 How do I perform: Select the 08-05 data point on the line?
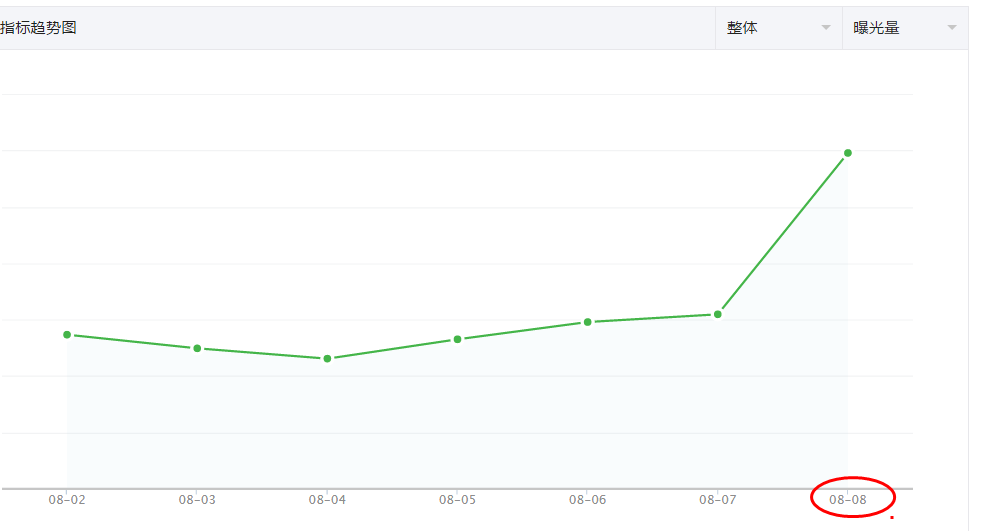tap(457, 339)
